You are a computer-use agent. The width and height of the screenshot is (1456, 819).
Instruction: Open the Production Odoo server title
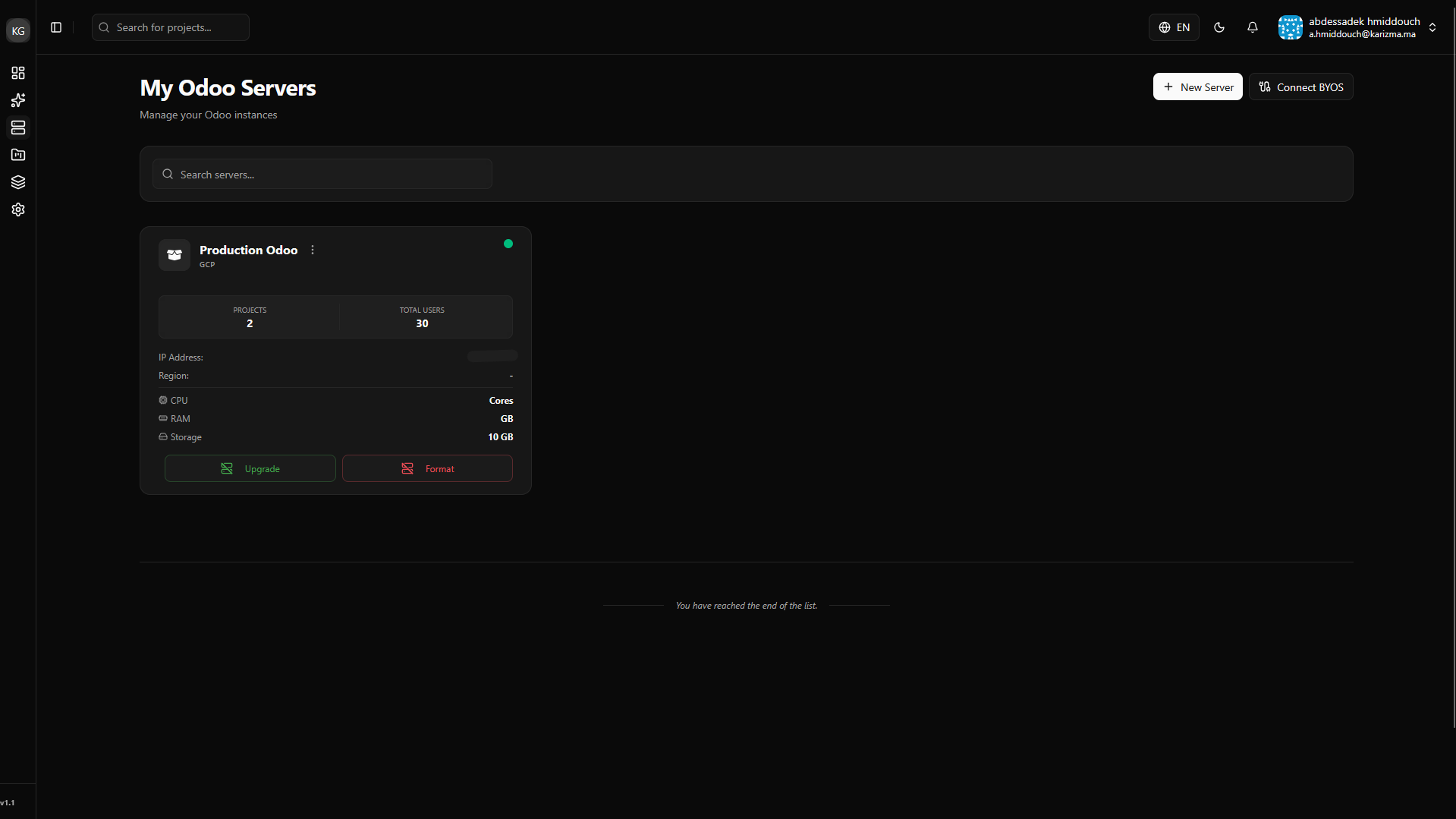tap(248, 250)
